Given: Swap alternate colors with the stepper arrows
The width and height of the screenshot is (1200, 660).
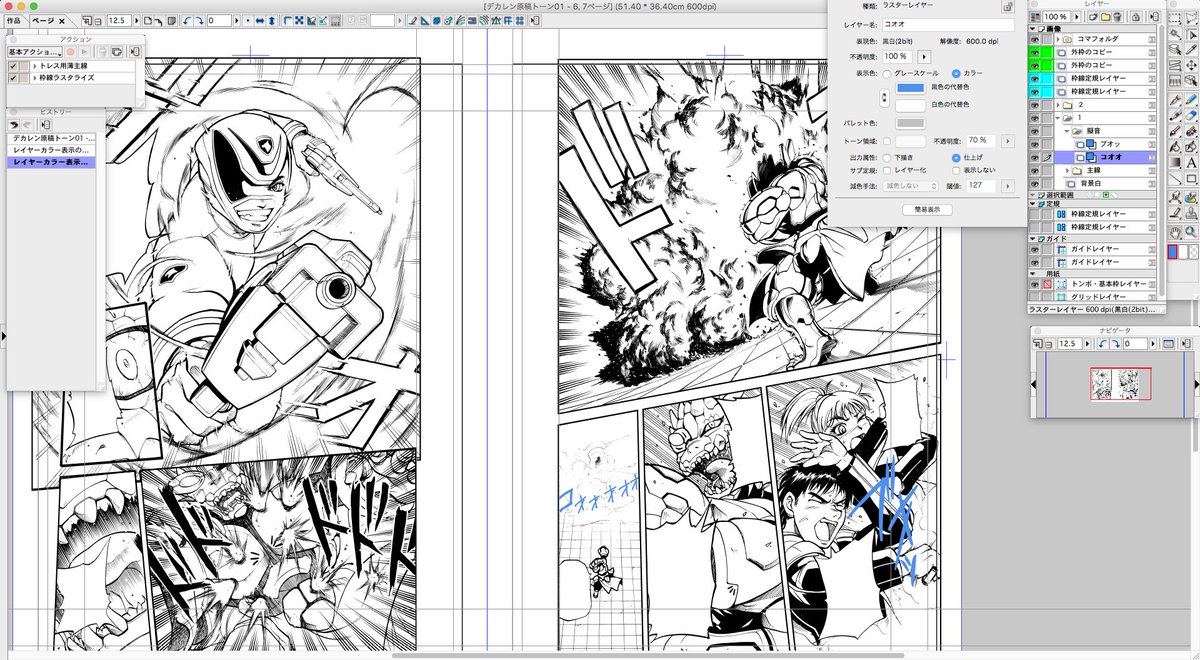Looking at the screenshot, I should click(884, 97).
